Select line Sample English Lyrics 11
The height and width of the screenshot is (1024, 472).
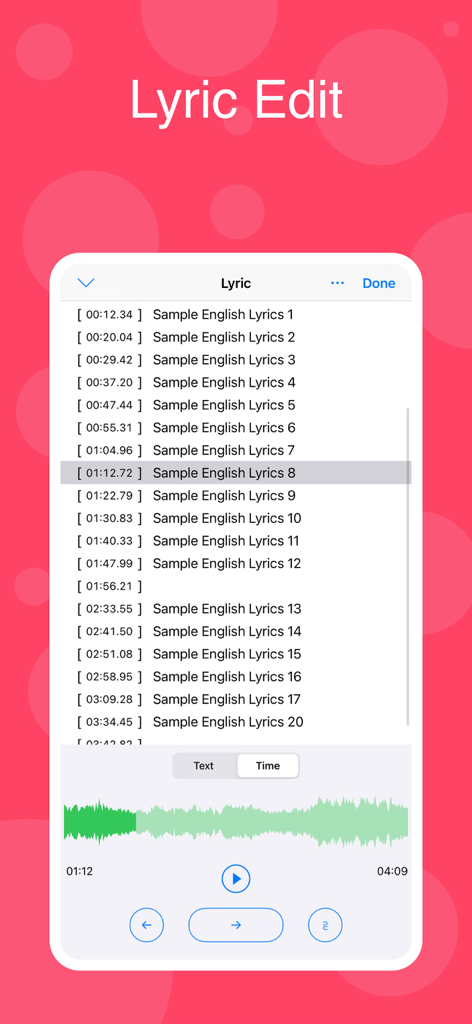(226, 541)
